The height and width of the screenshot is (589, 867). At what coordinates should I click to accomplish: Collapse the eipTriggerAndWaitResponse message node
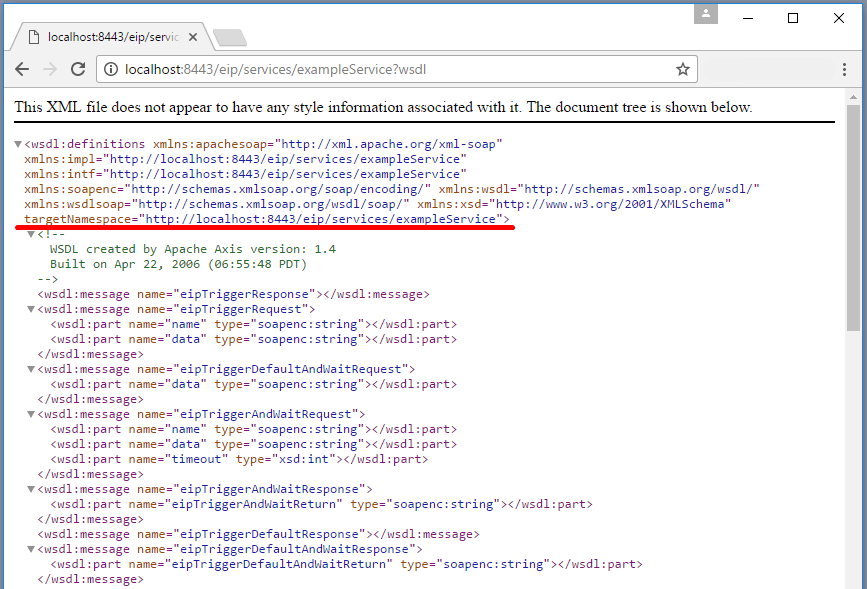tap(32, 489)
